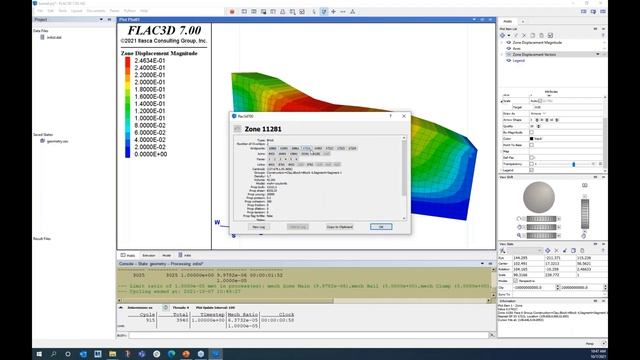Click the New Log button in Zone dialog
The height and width of the screenshot is (360, 640).
coord(258,227)
